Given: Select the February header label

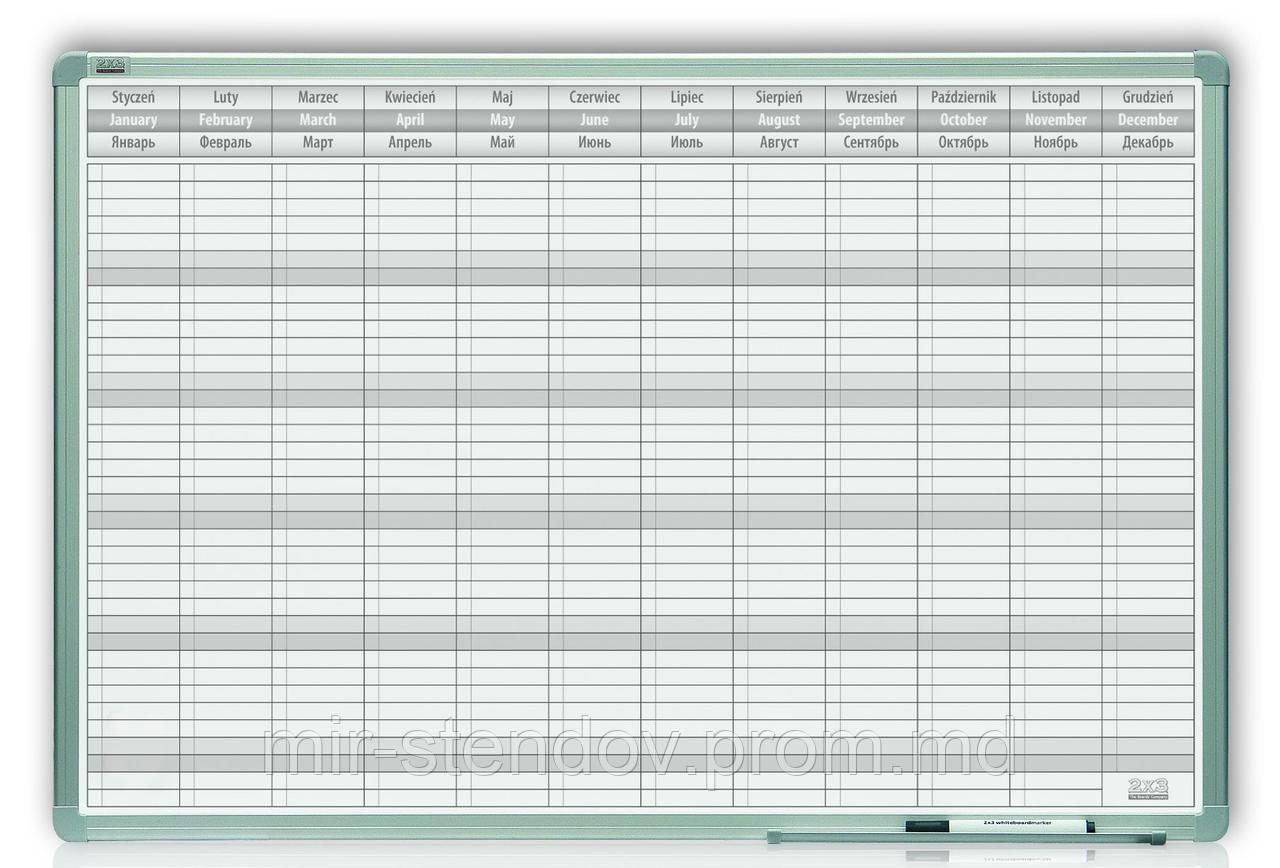Looking at the screenshot, I should click(x=225, y=120).
